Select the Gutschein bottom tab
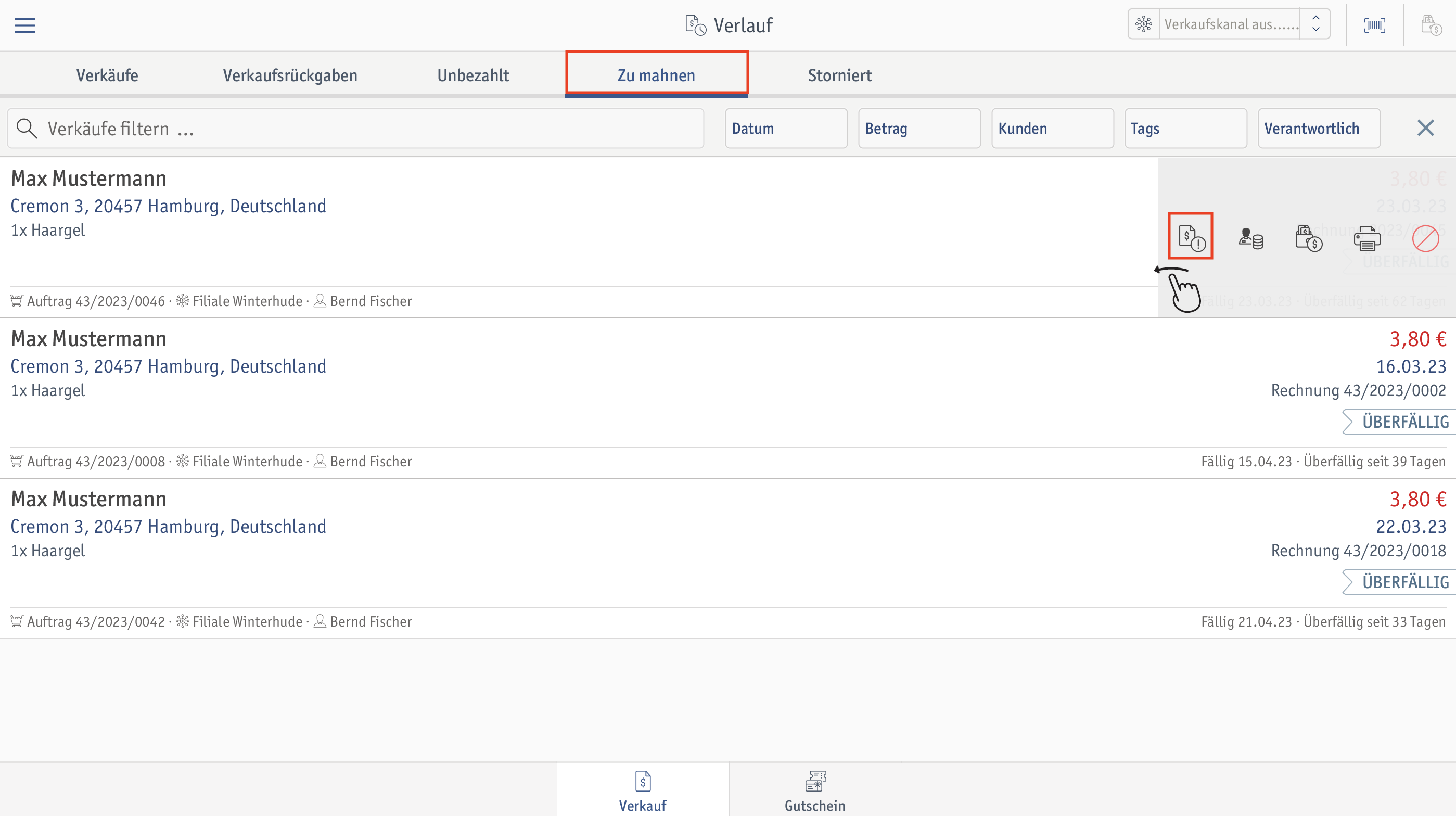Viewport: 1456px width, 816px height. coord(814,790)
